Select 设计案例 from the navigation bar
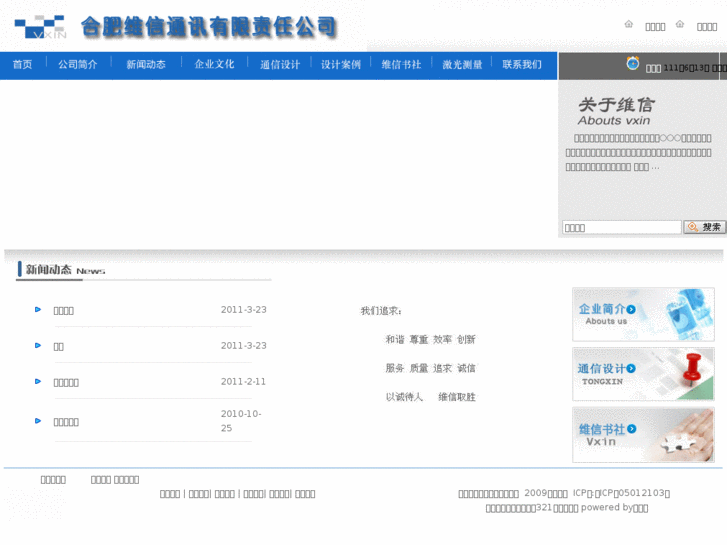The height and width of the screenshot is (545, 727). click(x=341, y=65)
